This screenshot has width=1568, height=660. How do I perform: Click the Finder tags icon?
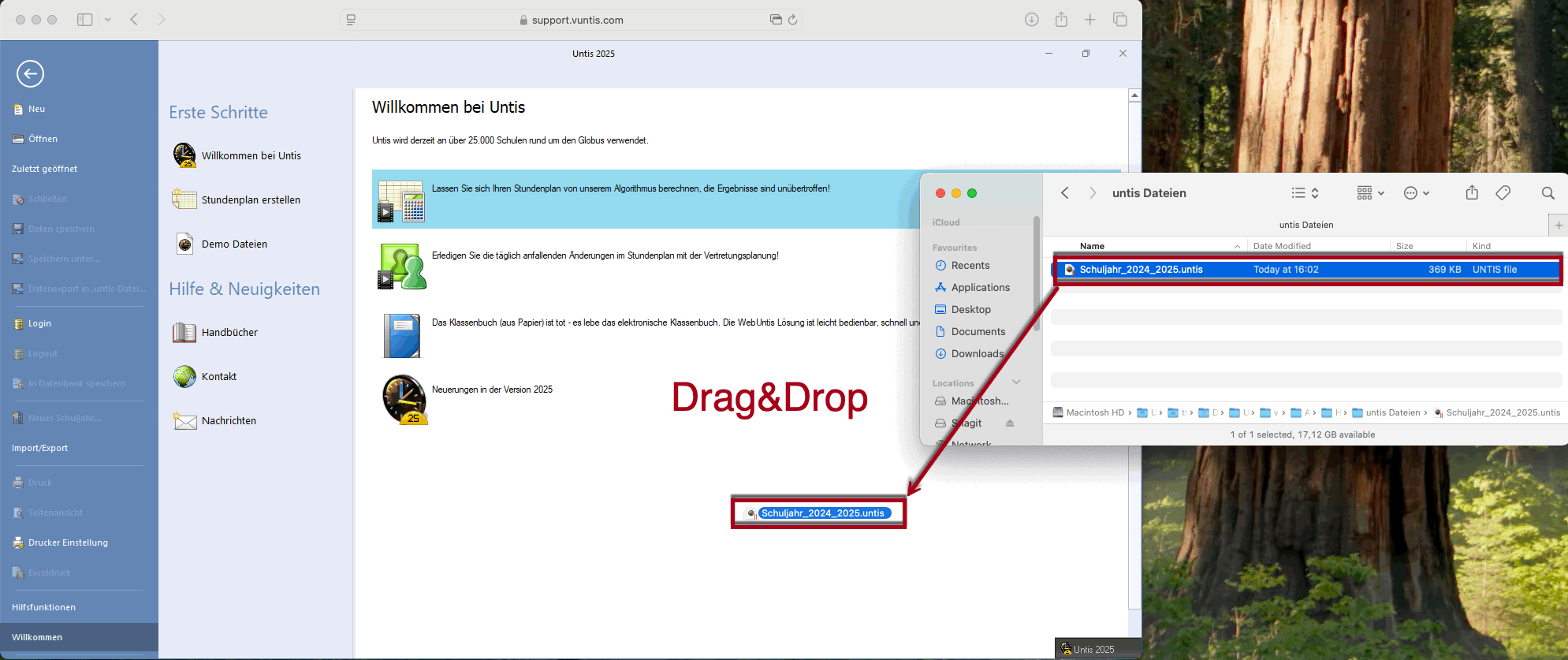point(1503,193)
